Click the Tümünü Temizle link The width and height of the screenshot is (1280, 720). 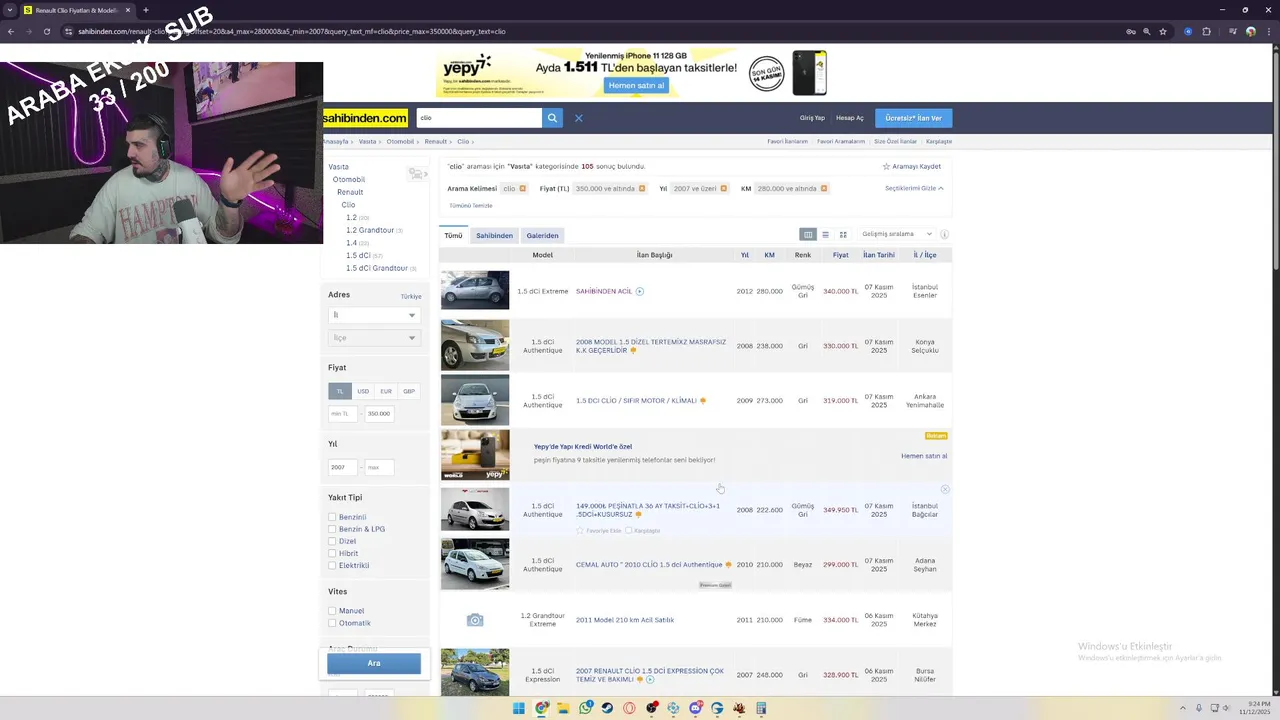click(470, 206)
